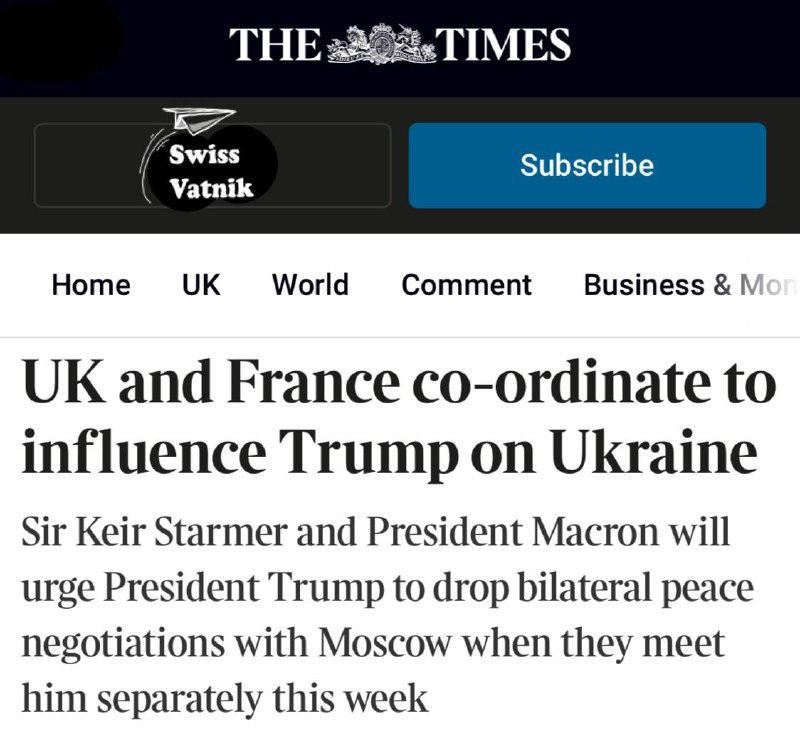This screenshot has width=800, height=744.
Task: Go to the Home section
Action: (91, 285)
